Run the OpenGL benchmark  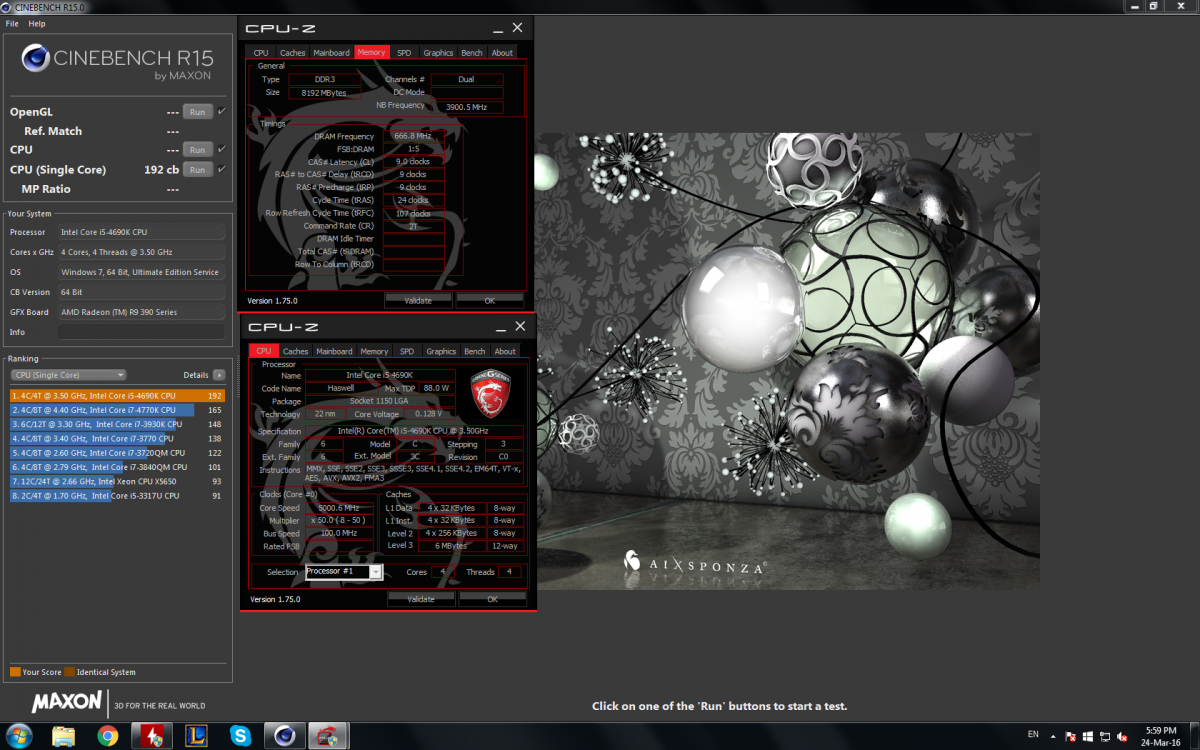click(x=197, y=112)
